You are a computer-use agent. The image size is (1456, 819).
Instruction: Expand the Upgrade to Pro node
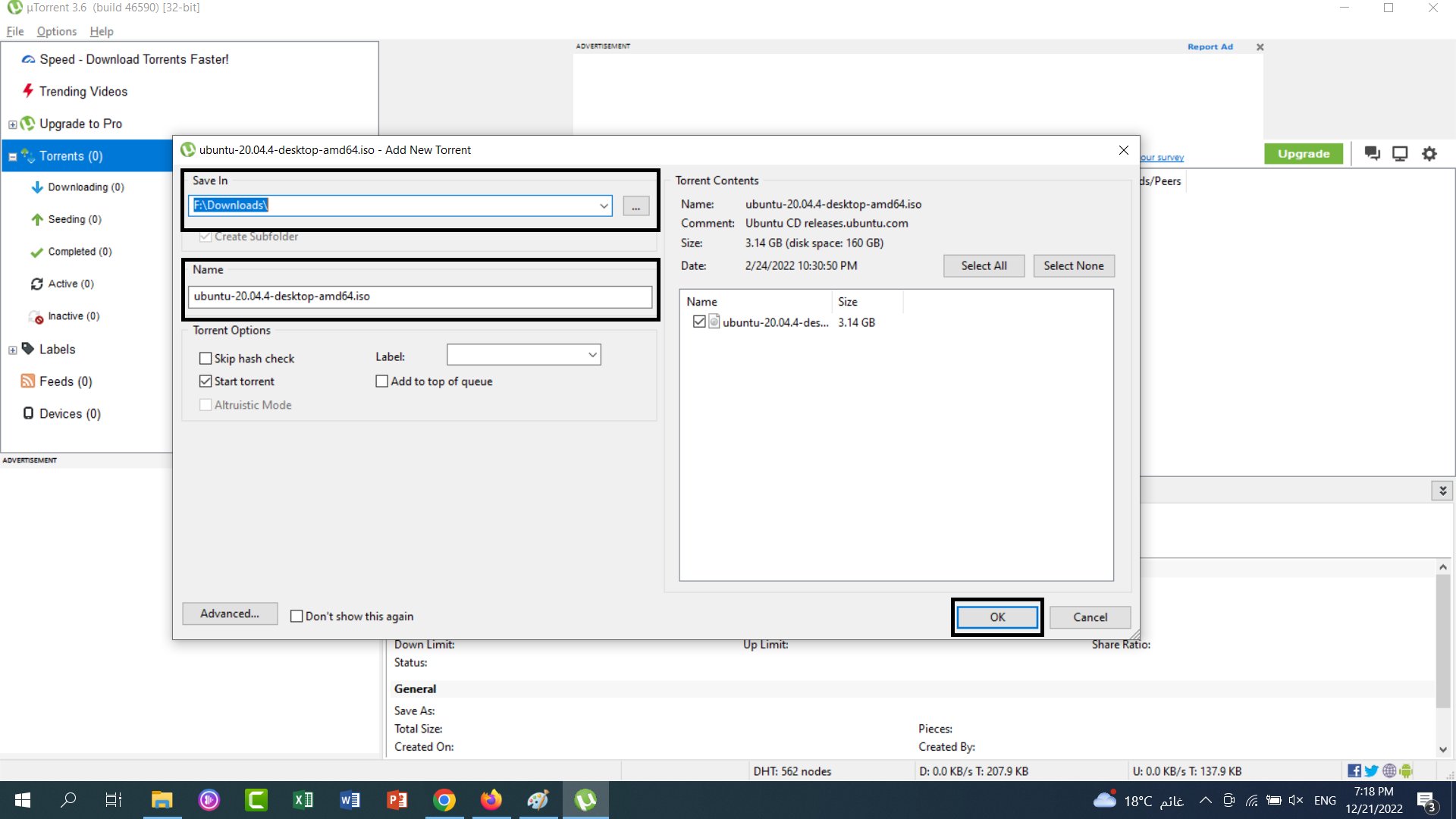point(12,124)
